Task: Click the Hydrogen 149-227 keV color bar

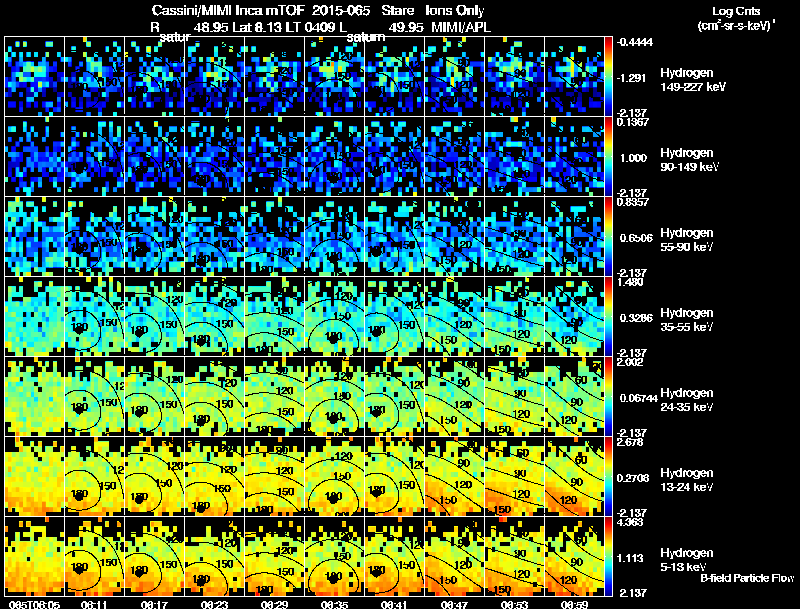Action: 609,76
